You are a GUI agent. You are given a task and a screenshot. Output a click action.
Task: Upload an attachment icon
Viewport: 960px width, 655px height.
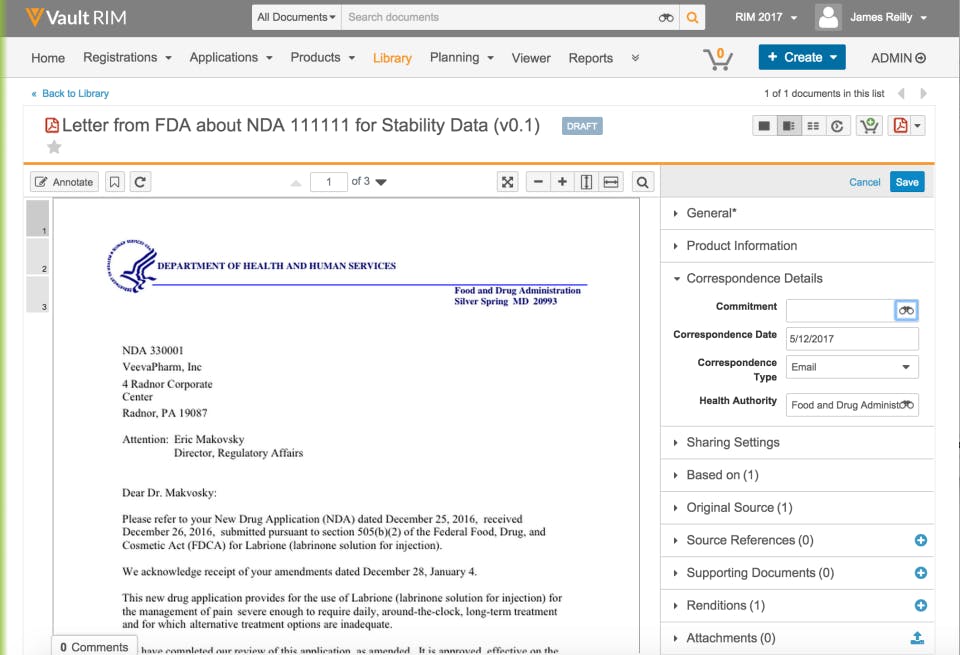(917, 638)
